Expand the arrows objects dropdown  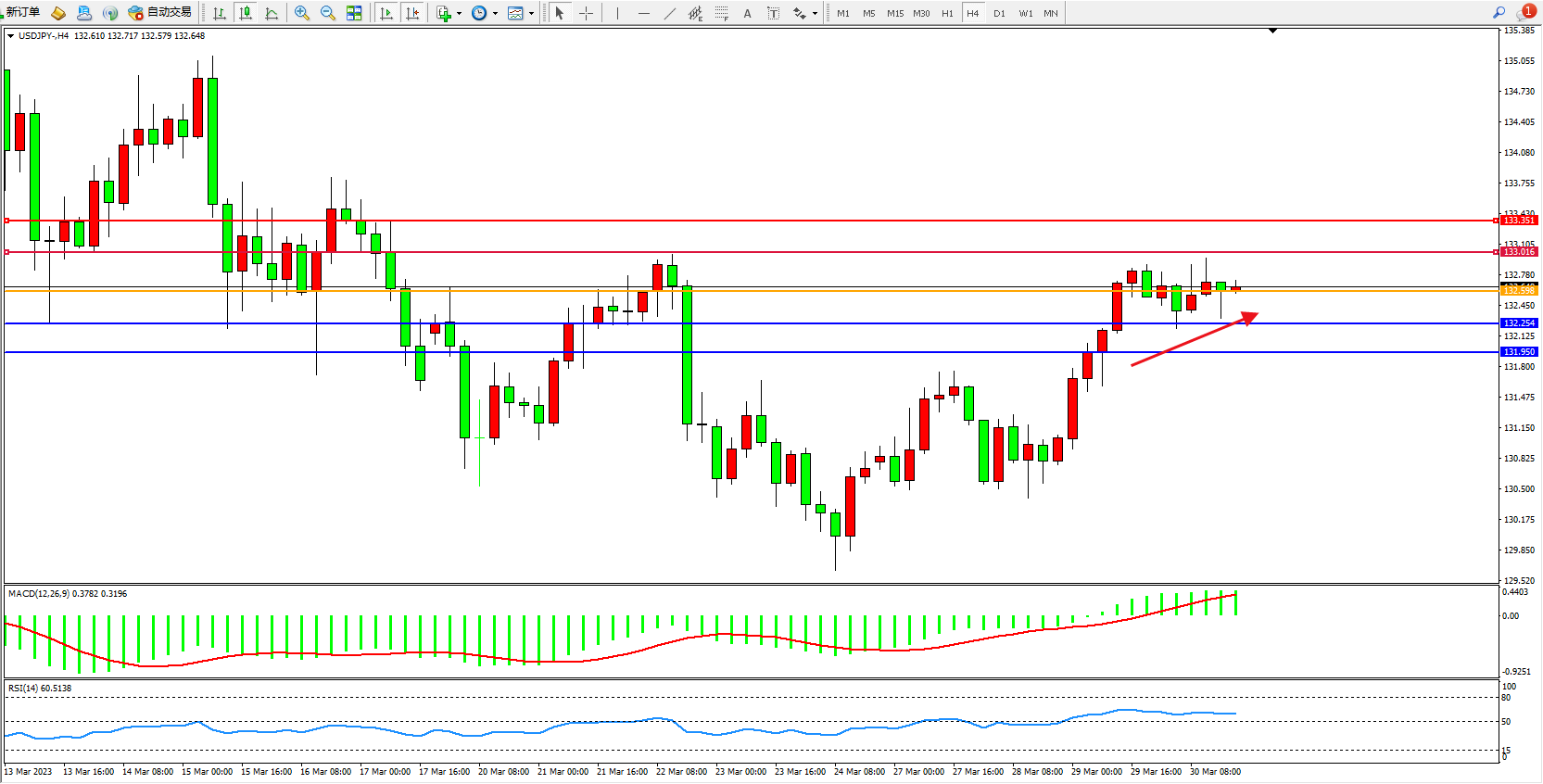click(815, 13)
